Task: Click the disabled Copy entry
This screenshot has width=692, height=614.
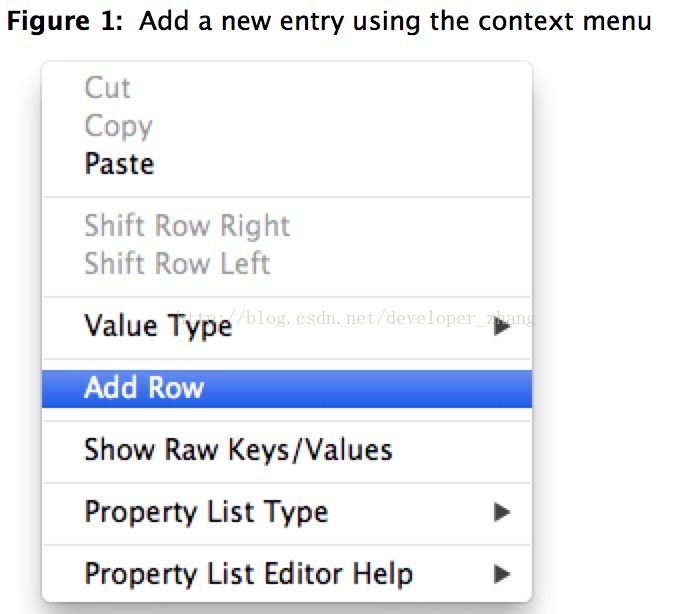Action: point(287,126)
